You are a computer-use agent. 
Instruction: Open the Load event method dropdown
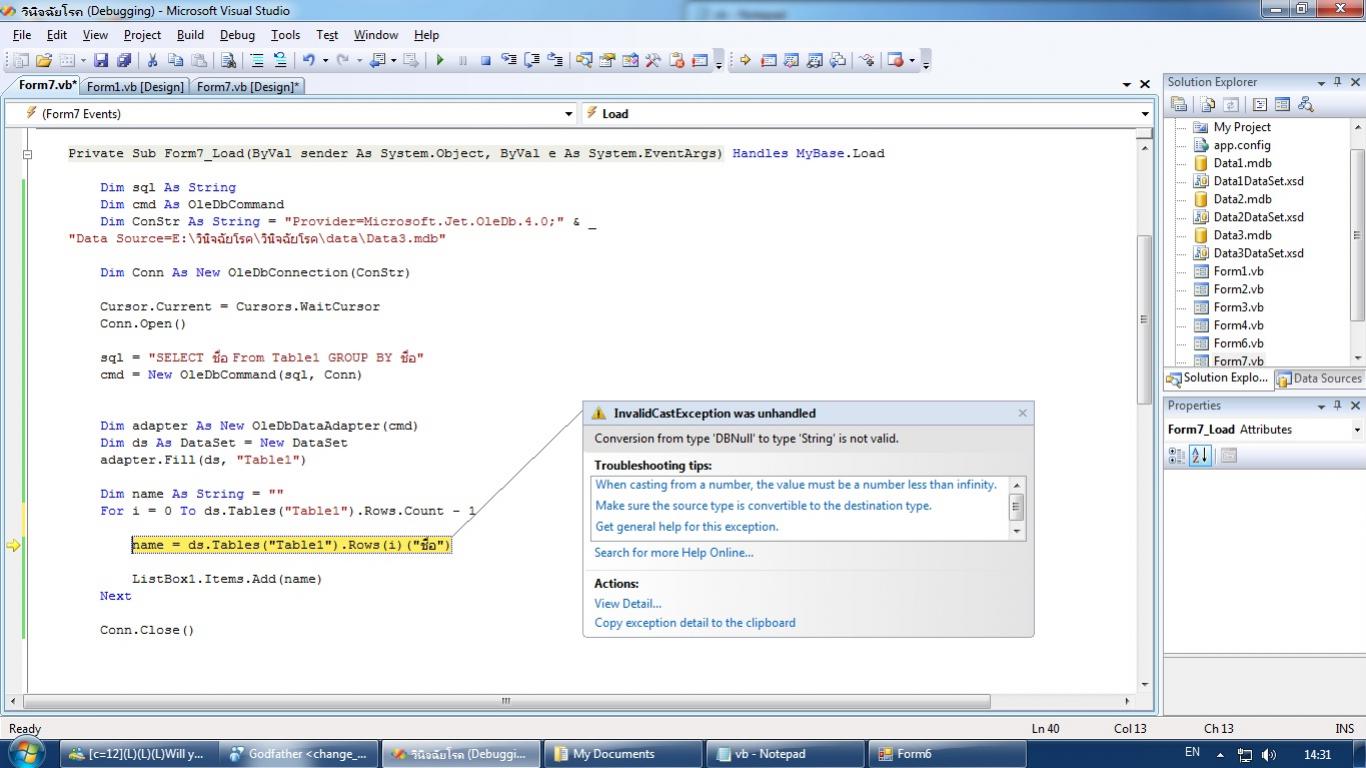[x=1144, y=113]
